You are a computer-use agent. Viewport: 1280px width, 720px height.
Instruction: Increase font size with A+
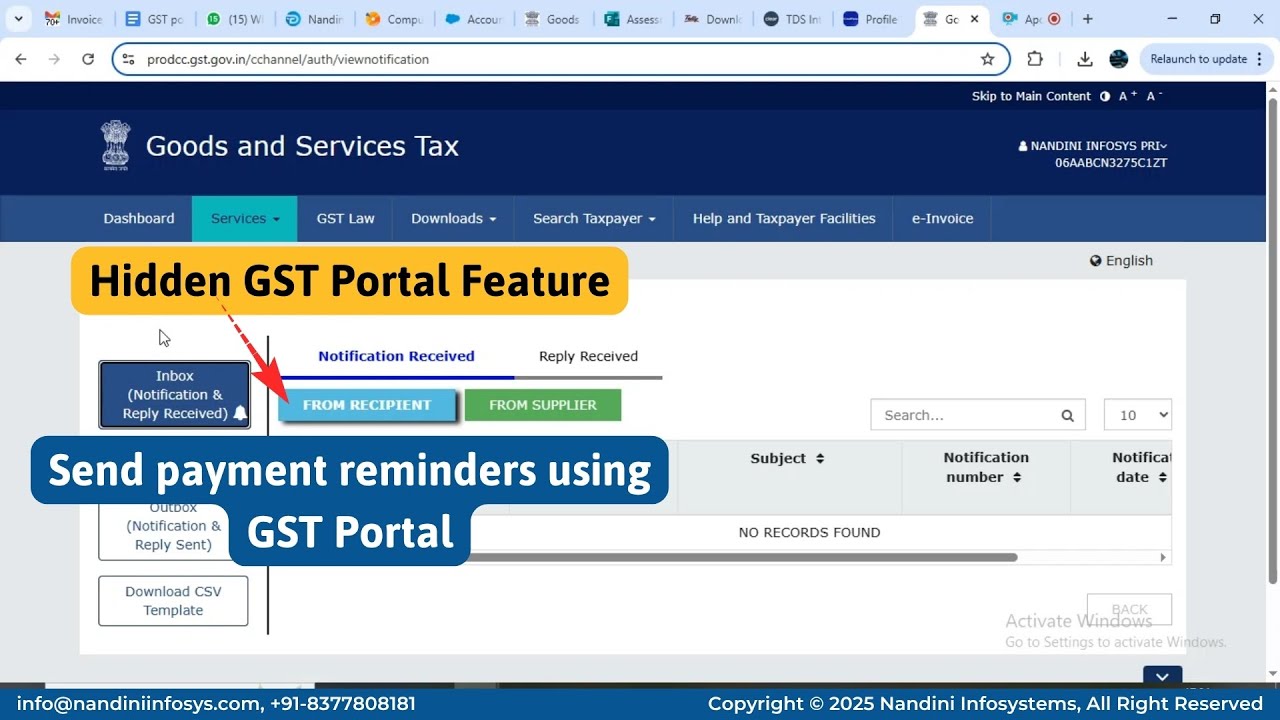(x=1128, y=96)
